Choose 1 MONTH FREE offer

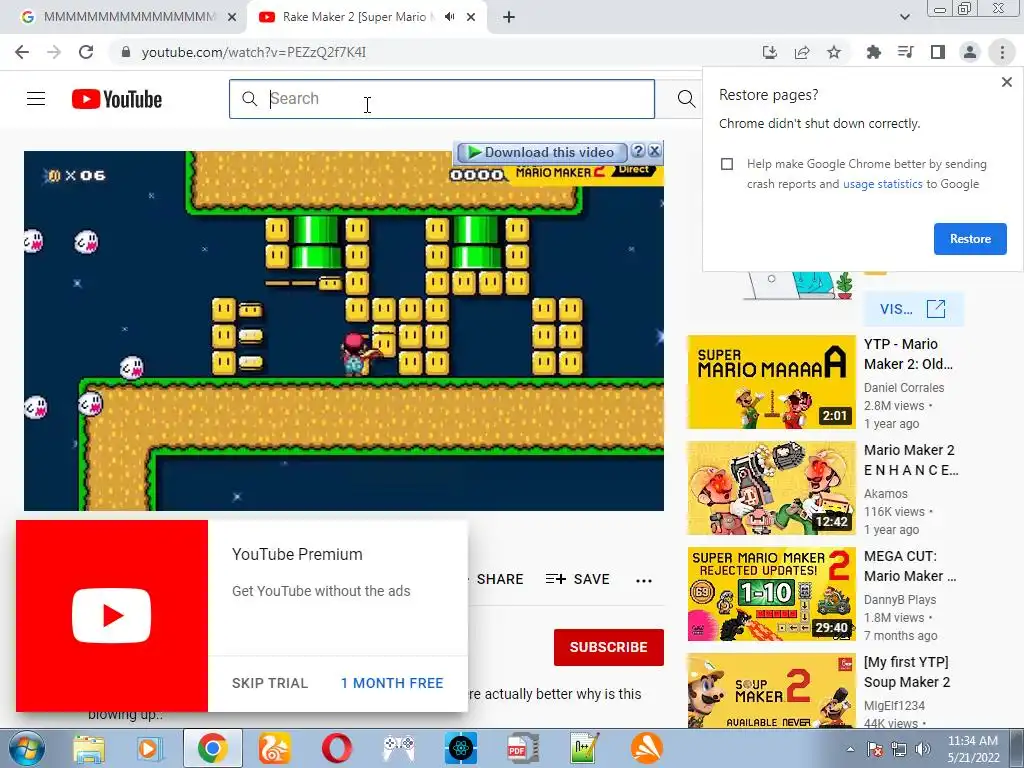click(392, 683)
